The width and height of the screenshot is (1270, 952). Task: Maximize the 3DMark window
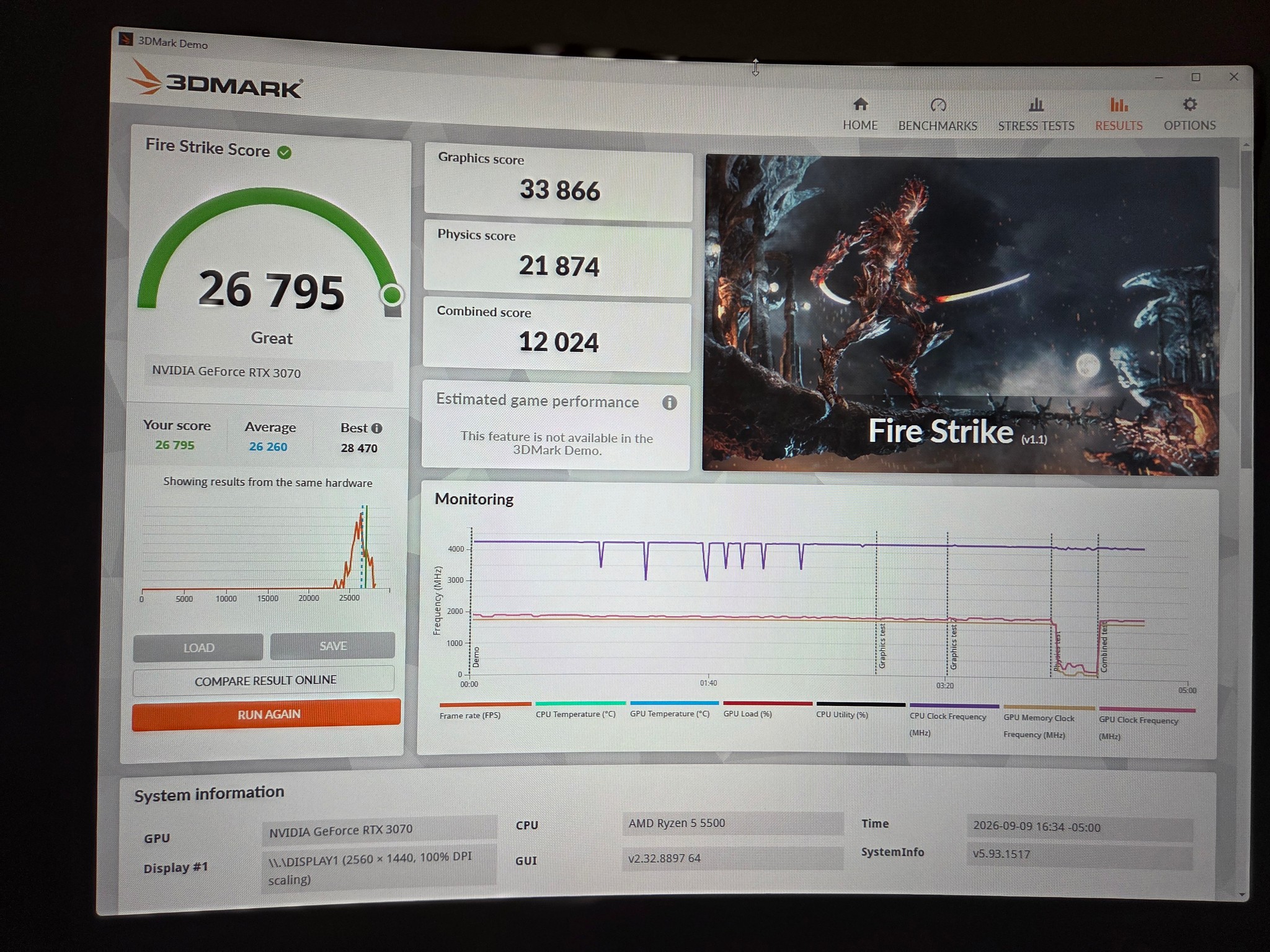click(1196, 77)
